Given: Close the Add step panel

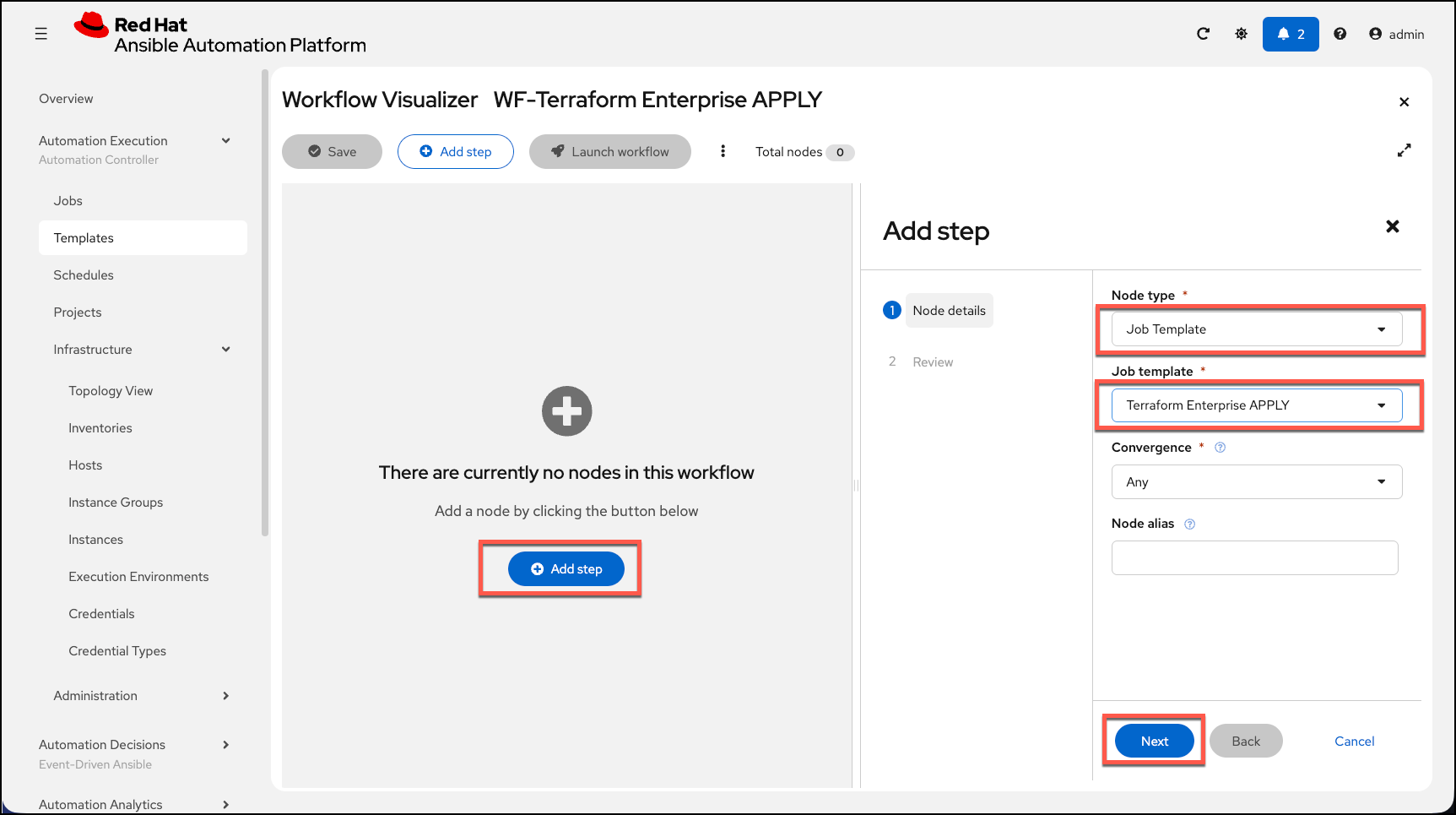Looking at the screenshot, I should pyautogui.click(x=1393, y=226).
